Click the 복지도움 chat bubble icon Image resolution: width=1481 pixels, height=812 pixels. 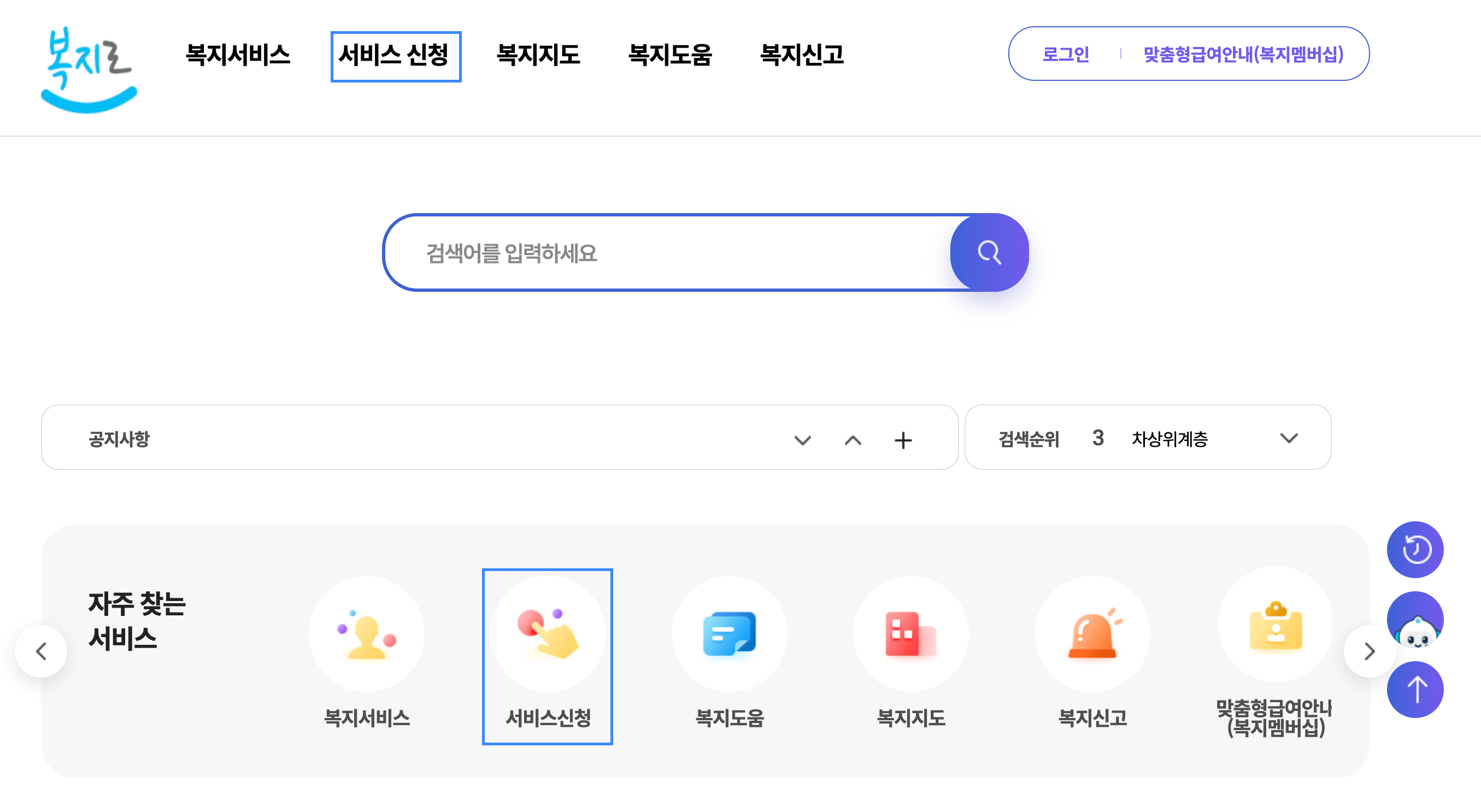tap(729, 634)
